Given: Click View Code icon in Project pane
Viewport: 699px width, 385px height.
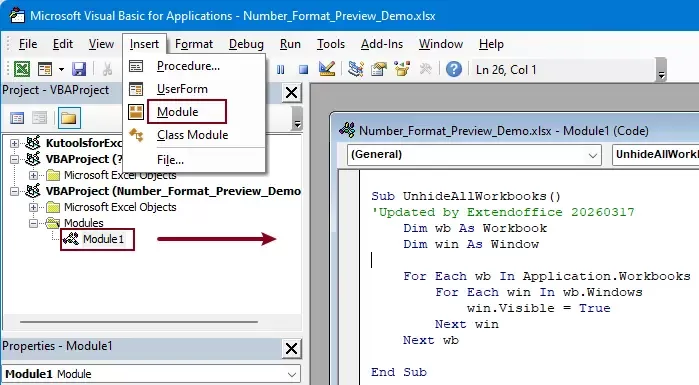Looking at the screenshot, I should click(x=17, y=118).
